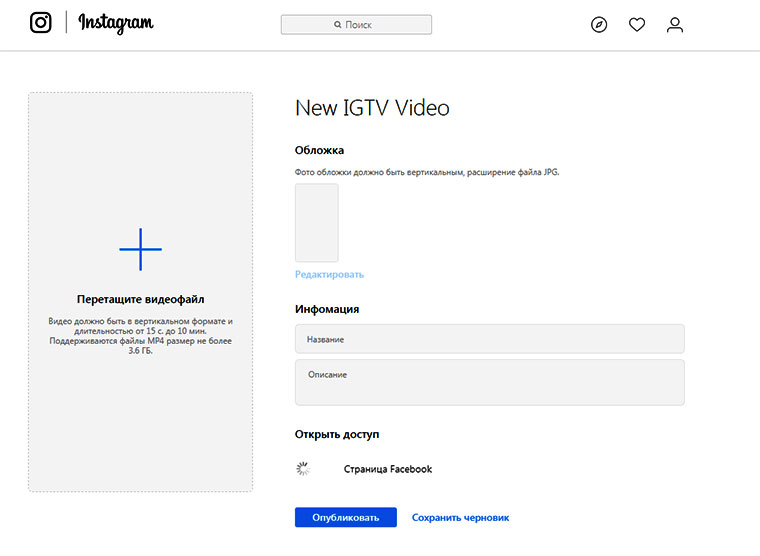Focus the Поиск search field
This screenshot has width=760, height=556.
(356, 25)
